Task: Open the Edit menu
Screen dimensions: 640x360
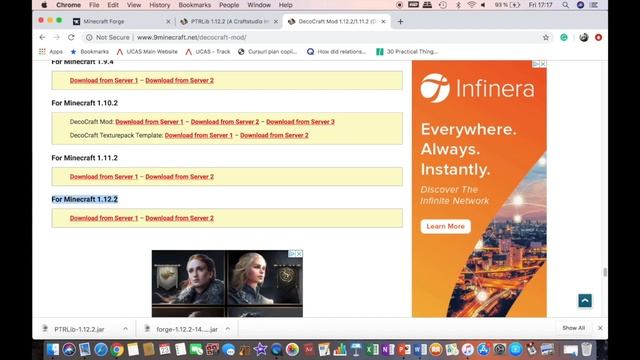Action: (x=113, y=5)
